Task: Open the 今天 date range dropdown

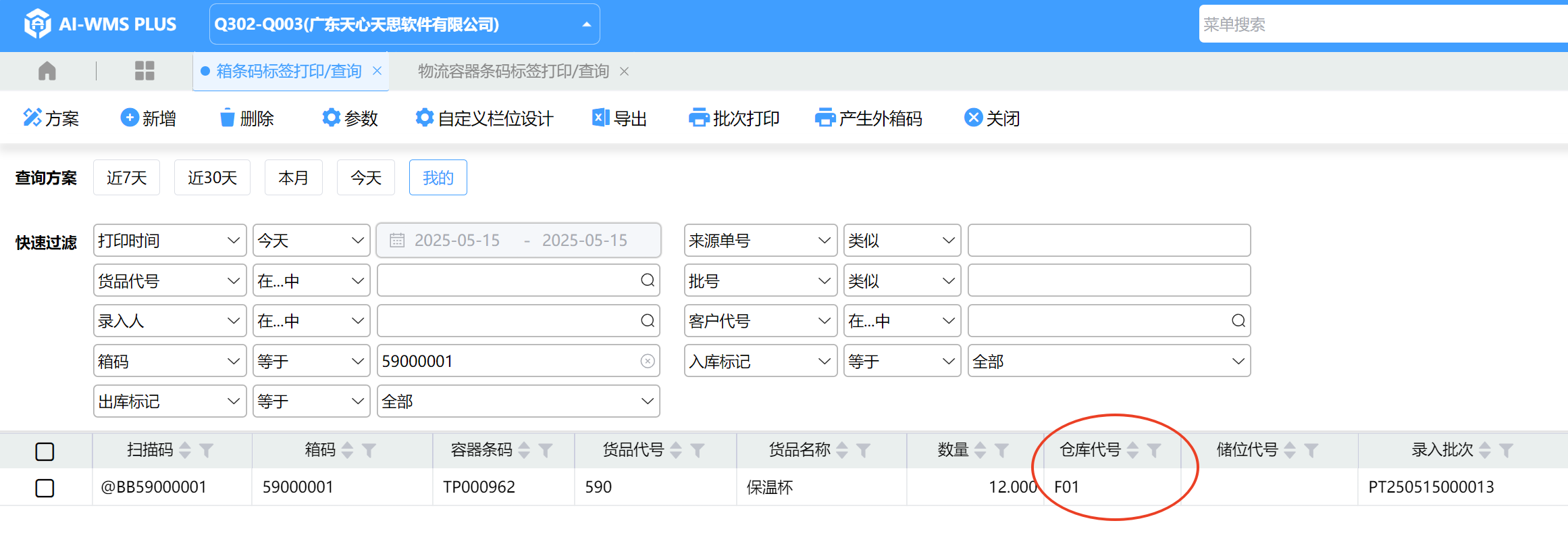Action: click(x=311, y=241)
